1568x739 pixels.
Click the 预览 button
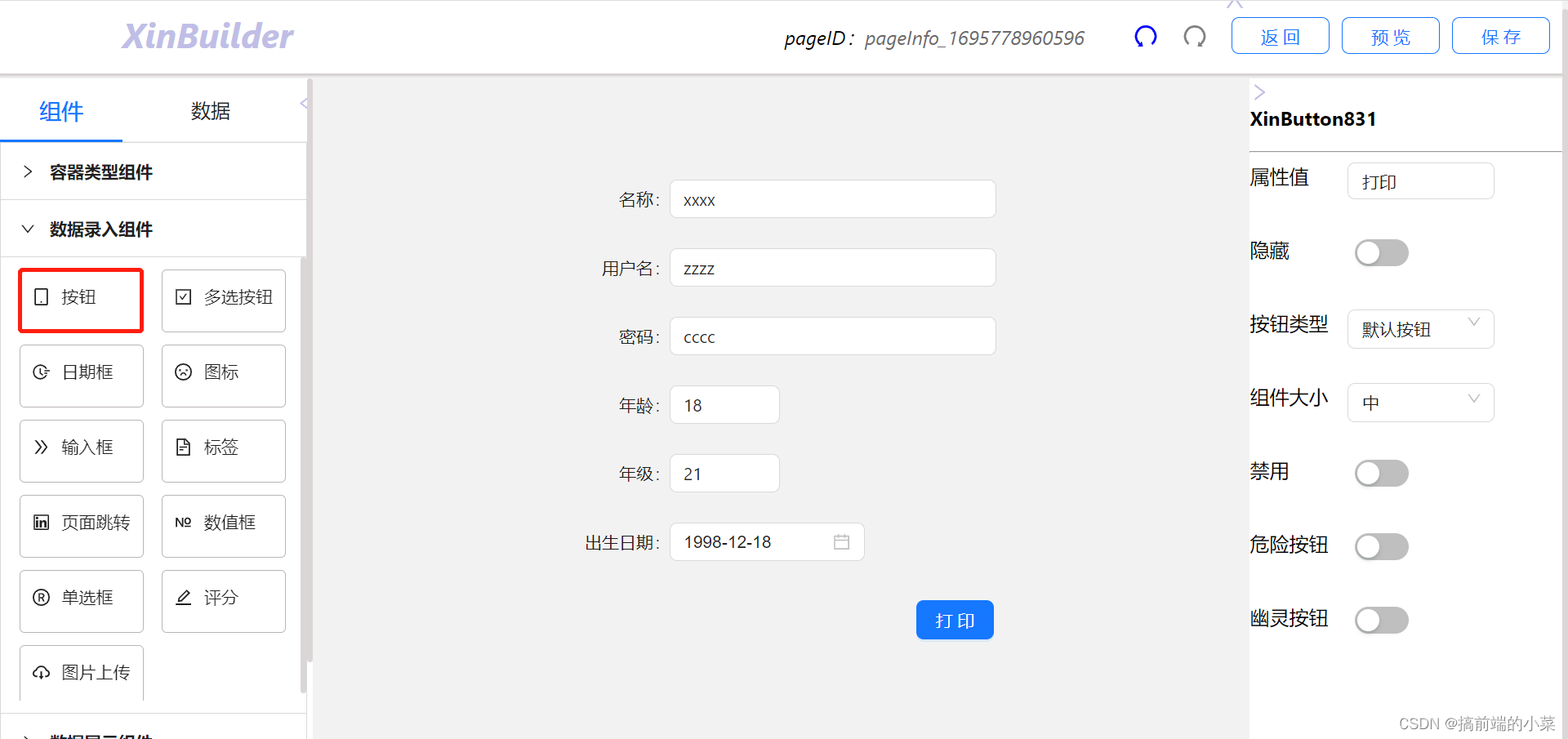pyautogui.click(x=1391, y=37)
